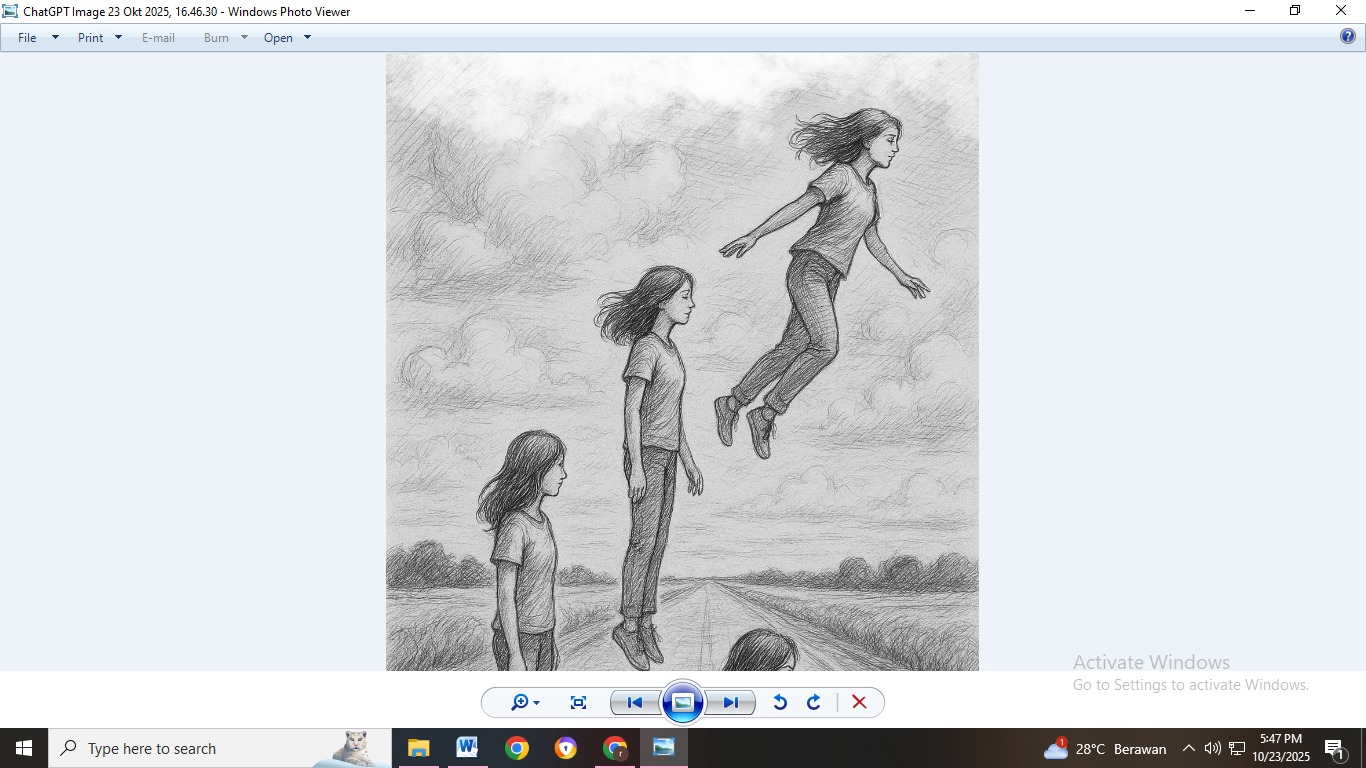Open the first Chrome taskbar icon

(516, 748)
